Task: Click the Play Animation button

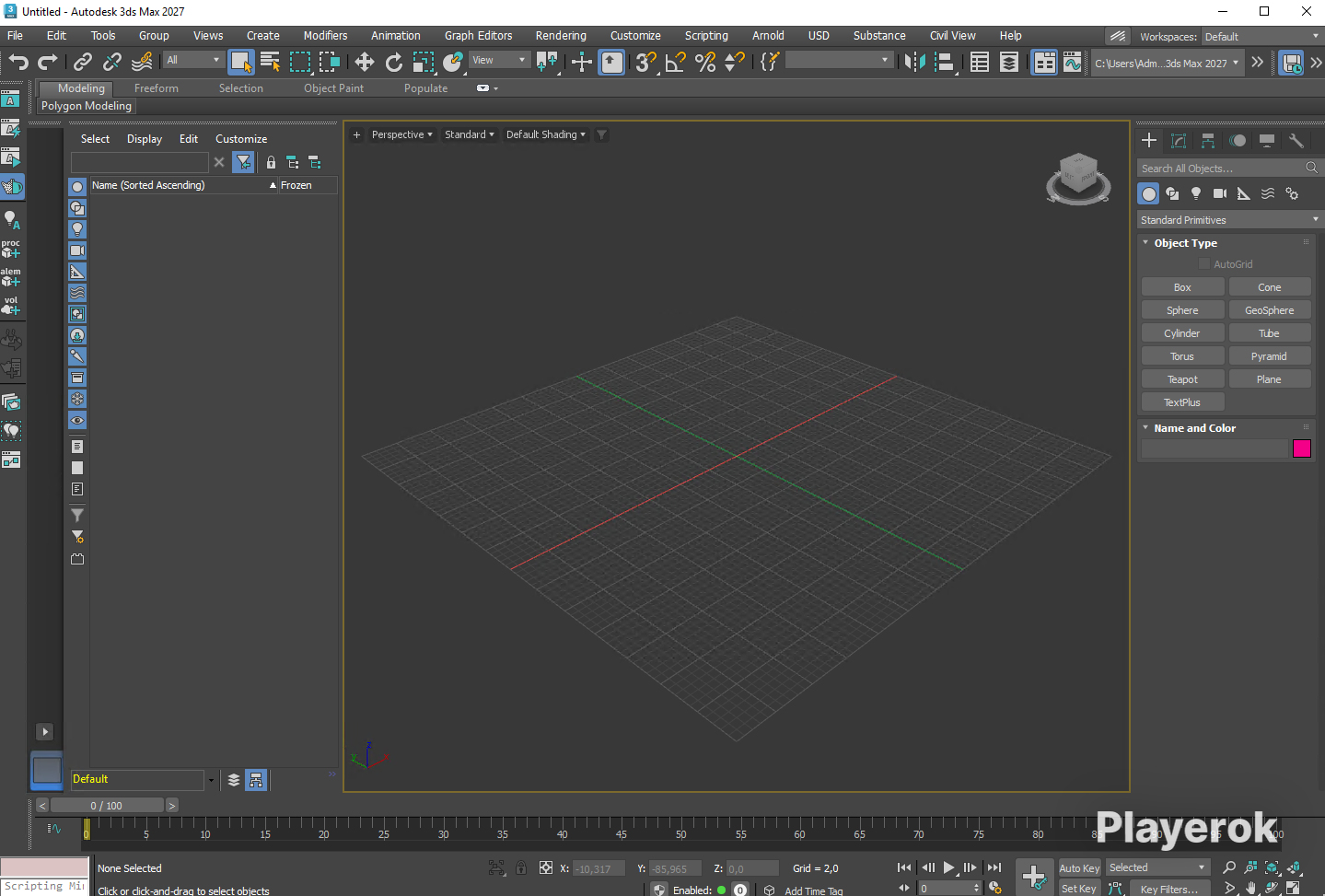Action: (948, 867)
